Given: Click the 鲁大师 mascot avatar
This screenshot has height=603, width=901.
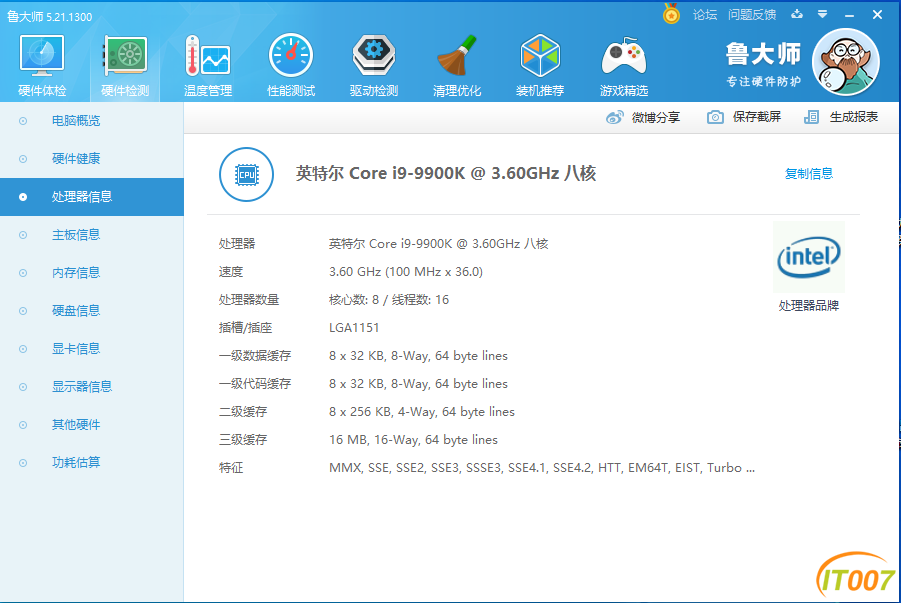Looking at the screenshot, I should coord(845,62).
